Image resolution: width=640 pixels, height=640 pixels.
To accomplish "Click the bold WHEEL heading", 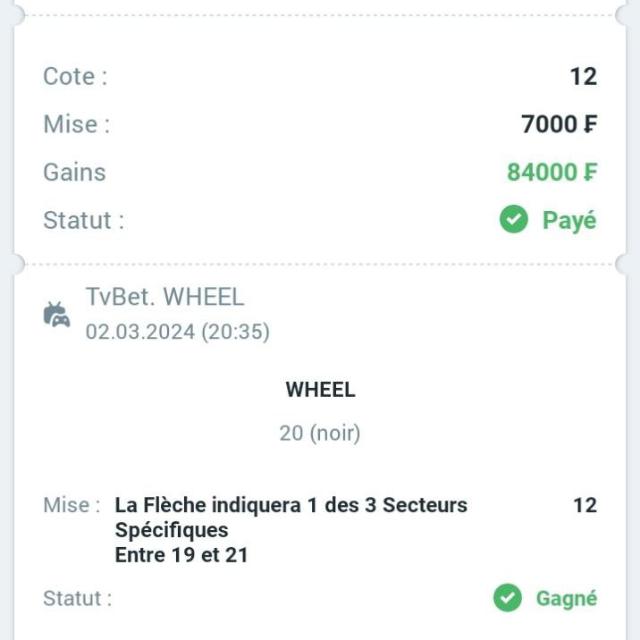I will (320, 389).
